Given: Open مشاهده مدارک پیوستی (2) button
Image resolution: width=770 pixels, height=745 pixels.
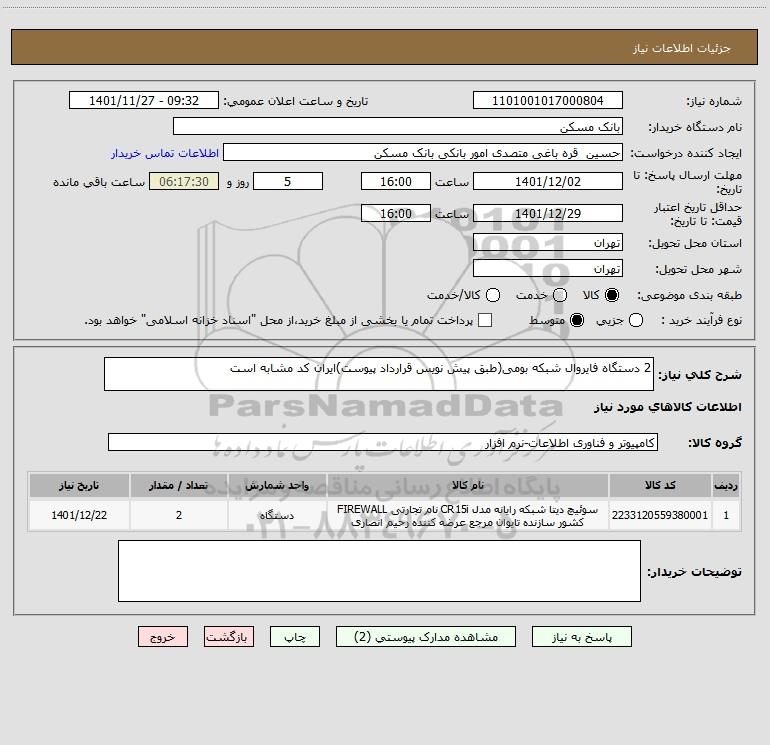Looking at the screenshot, I should coord(426,637).
